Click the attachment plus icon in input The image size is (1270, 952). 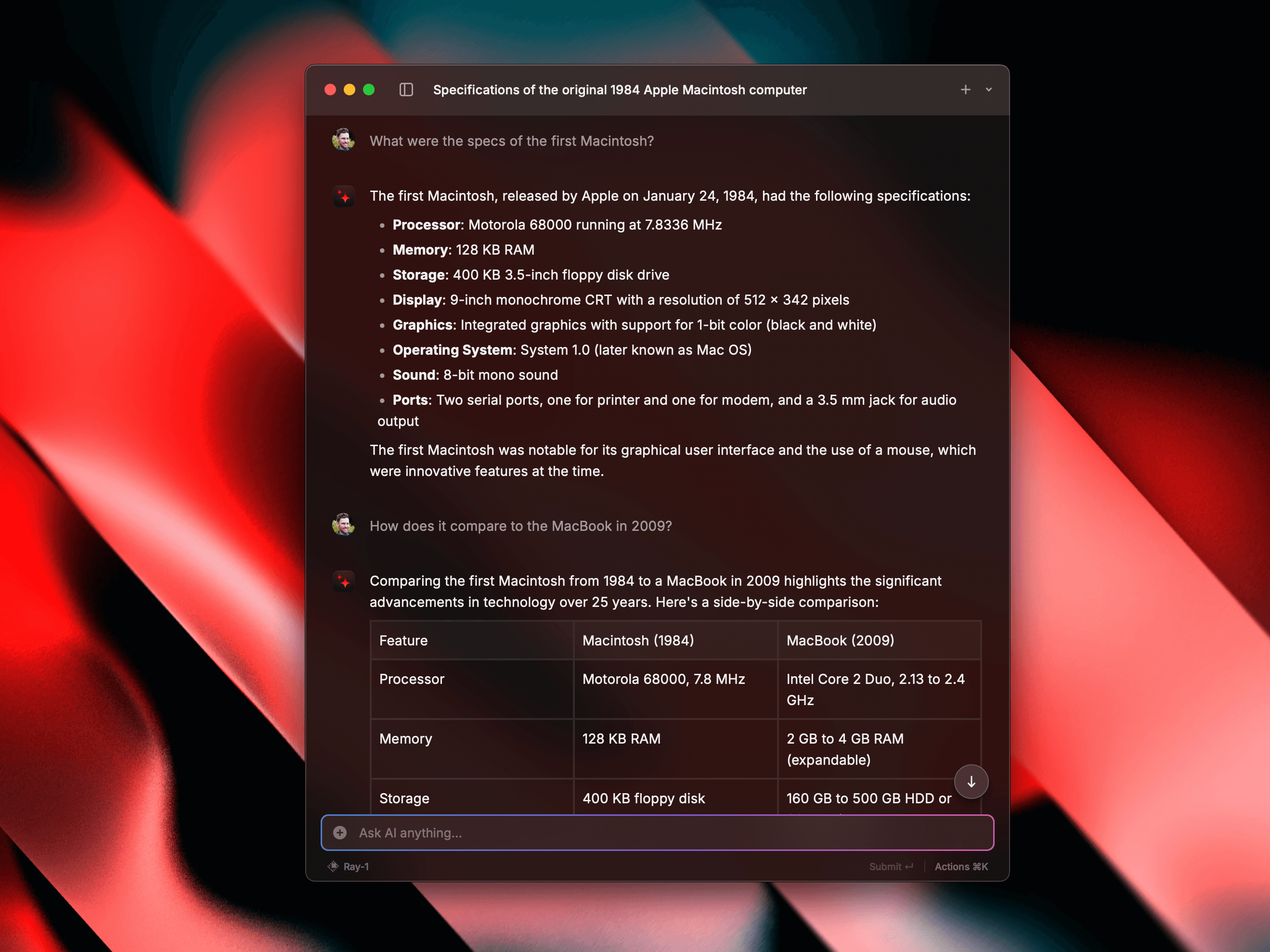340,833
